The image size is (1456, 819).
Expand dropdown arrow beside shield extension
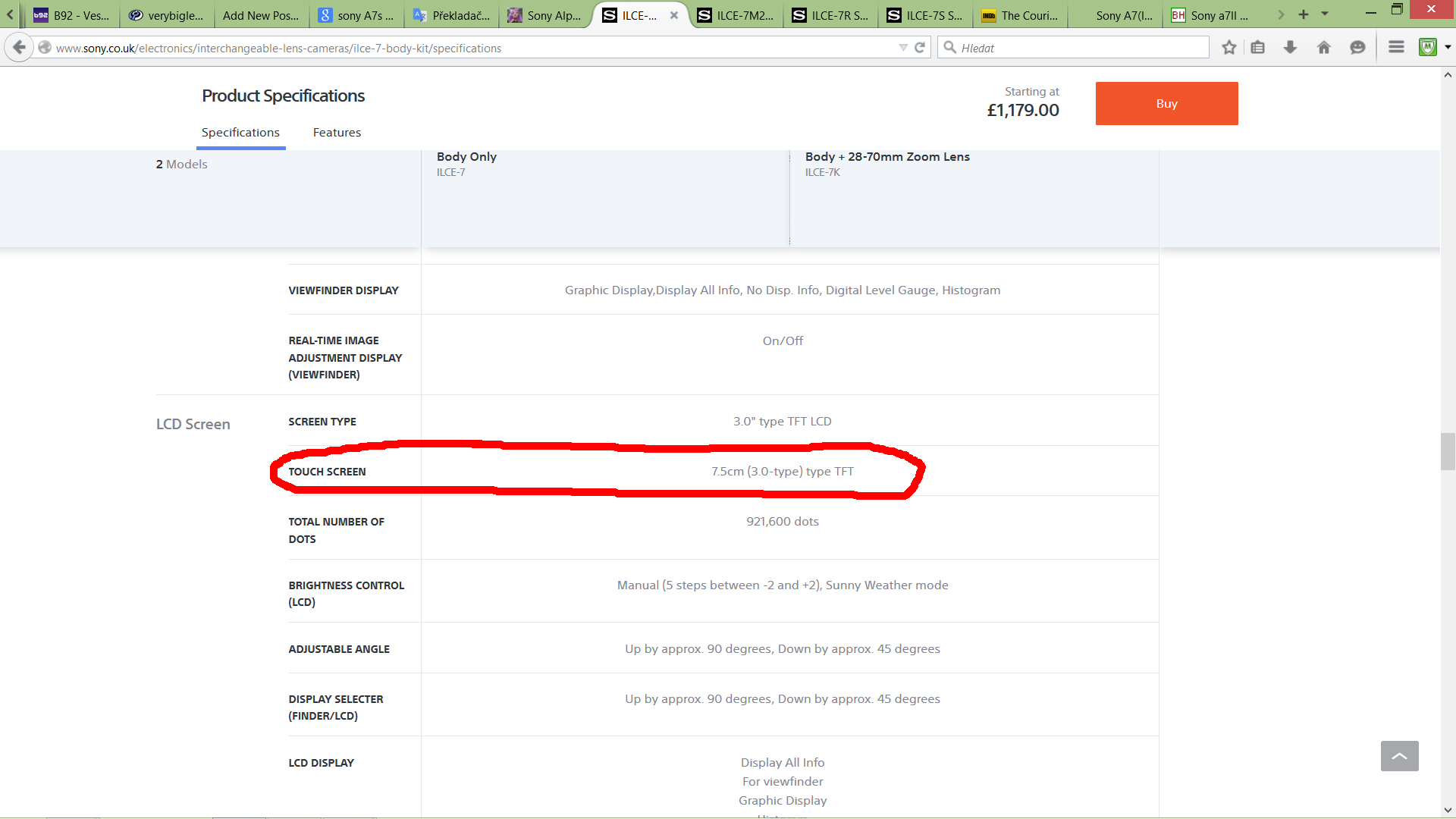click(x=1448, y=48)
